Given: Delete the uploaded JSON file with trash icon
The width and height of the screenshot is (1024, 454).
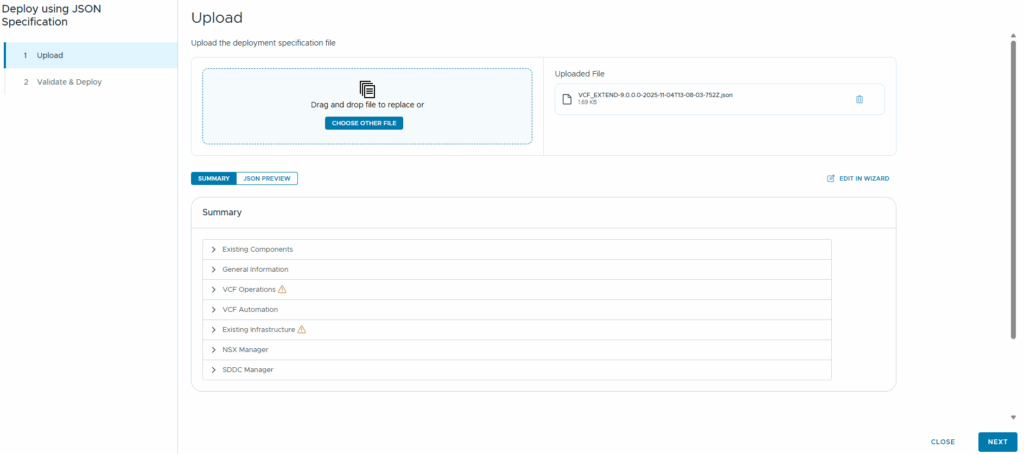Looking at the screenshot, I should tap(859, 99).
